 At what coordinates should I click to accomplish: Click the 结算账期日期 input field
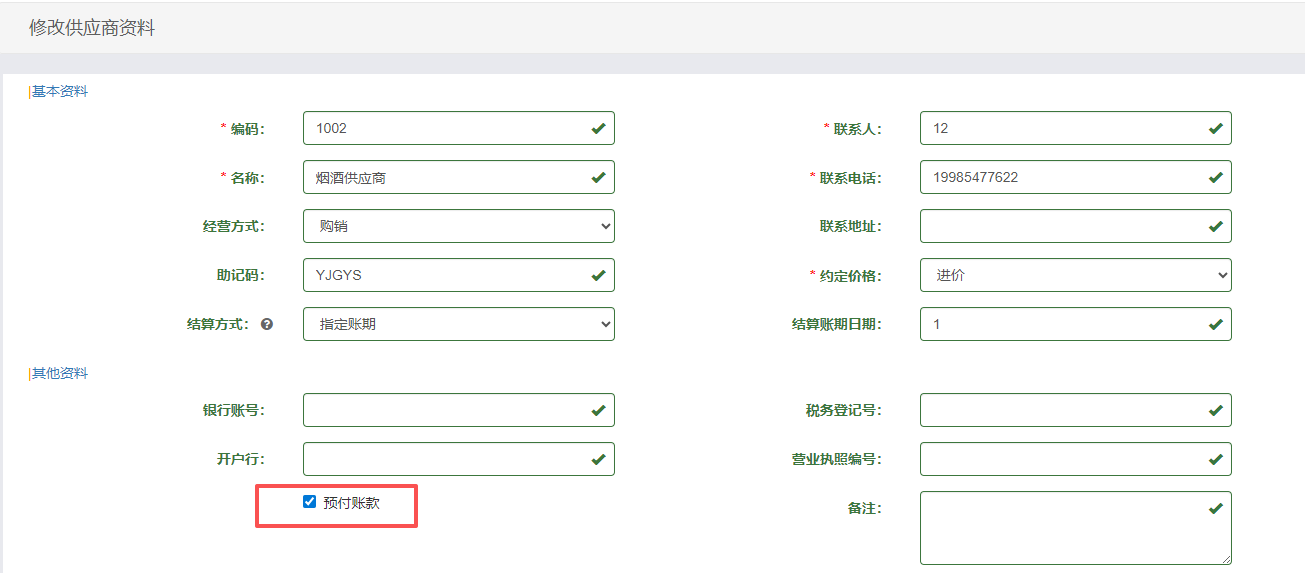click(x=1060, y=324)
